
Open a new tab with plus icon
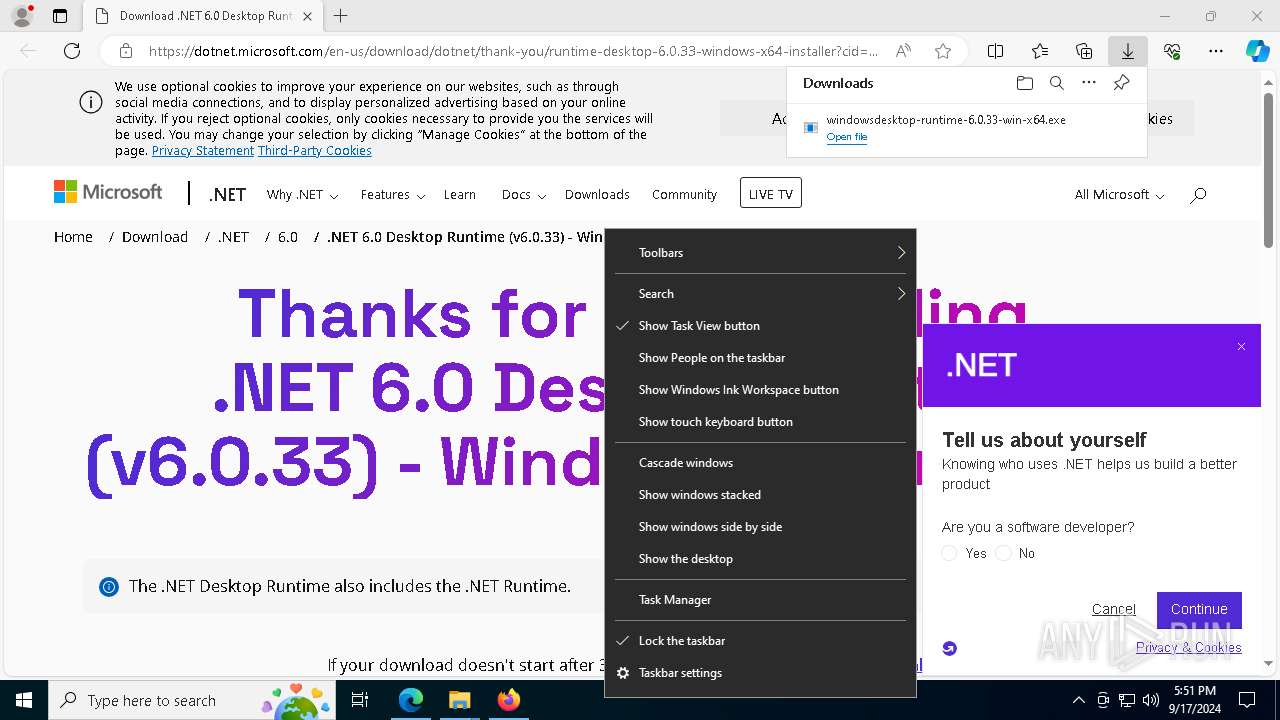tap(341, 16)
